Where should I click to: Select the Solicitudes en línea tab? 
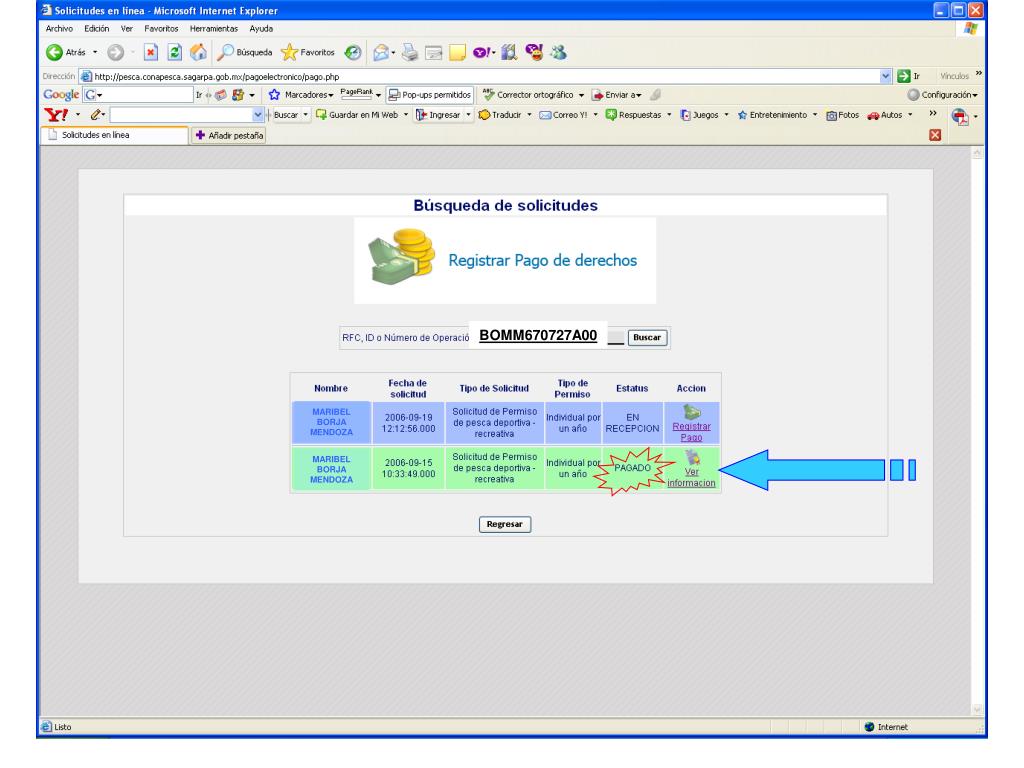[x=114, y=135]
